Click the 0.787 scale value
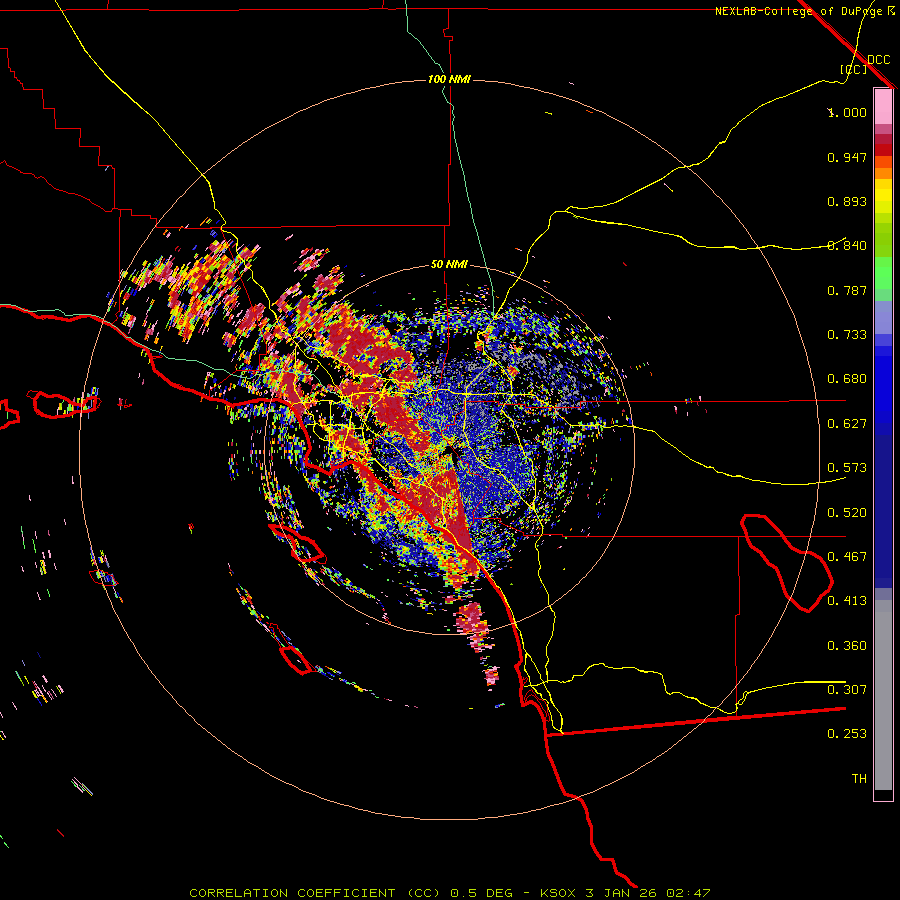The width and height of the screenshot is (900, 900). click(x=847, y=290)
